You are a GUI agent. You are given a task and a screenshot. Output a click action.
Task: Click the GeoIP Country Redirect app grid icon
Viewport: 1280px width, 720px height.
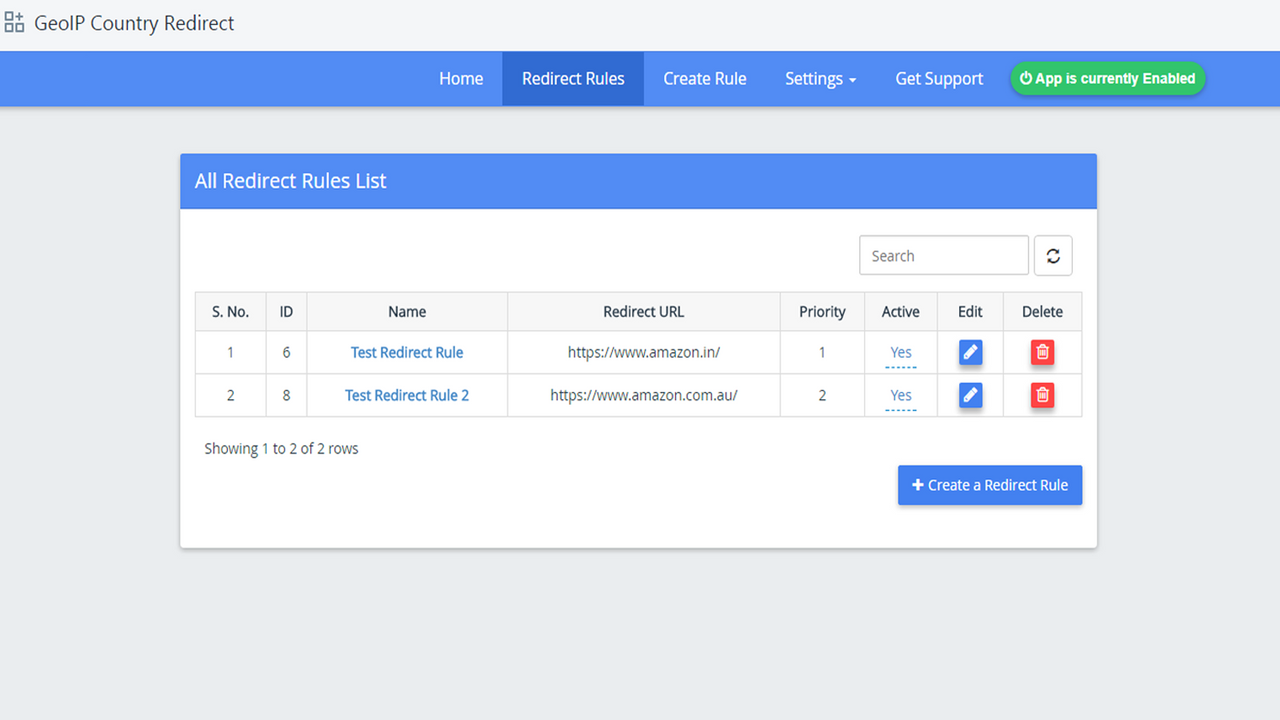pyautogui.click(x=14, y=23)
